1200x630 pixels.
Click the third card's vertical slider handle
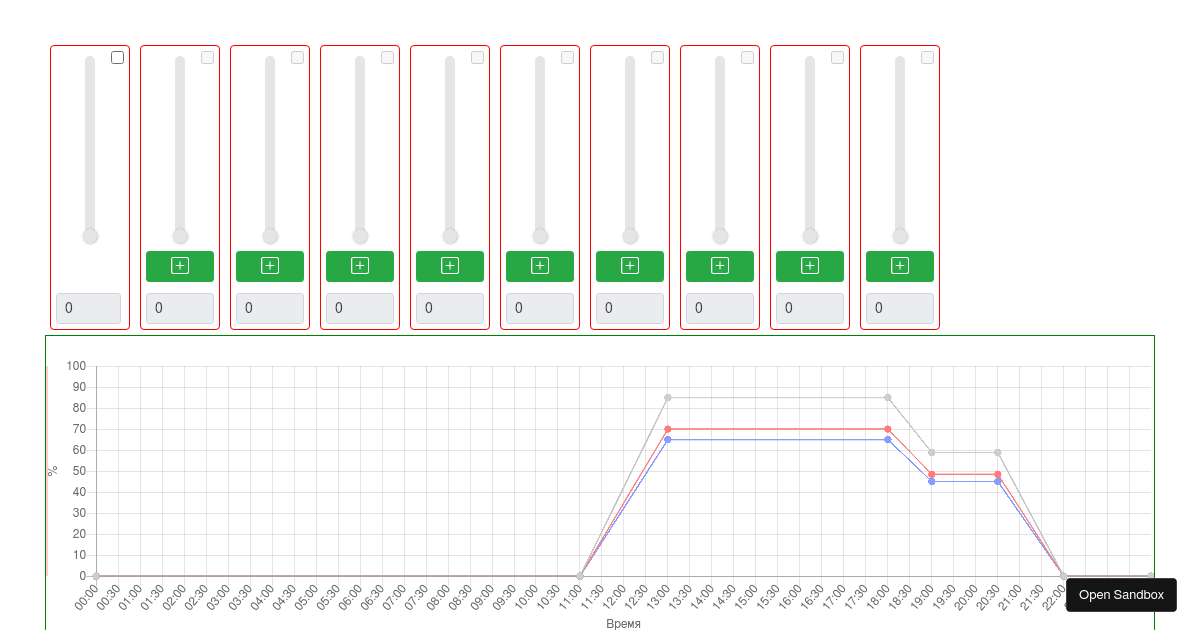(270, 235)
